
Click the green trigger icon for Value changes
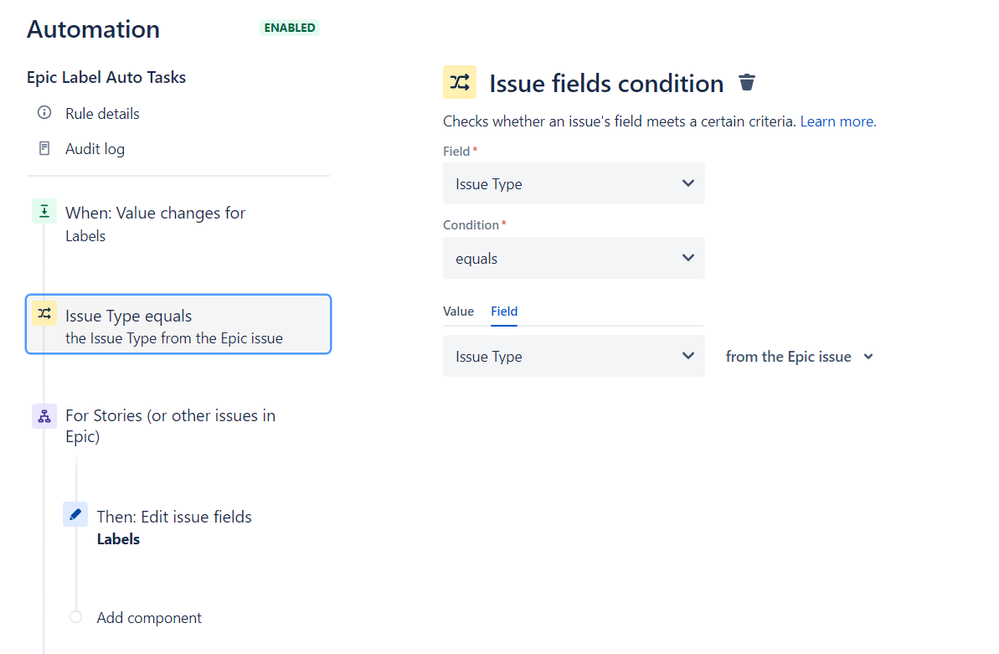tap(44, 212)
